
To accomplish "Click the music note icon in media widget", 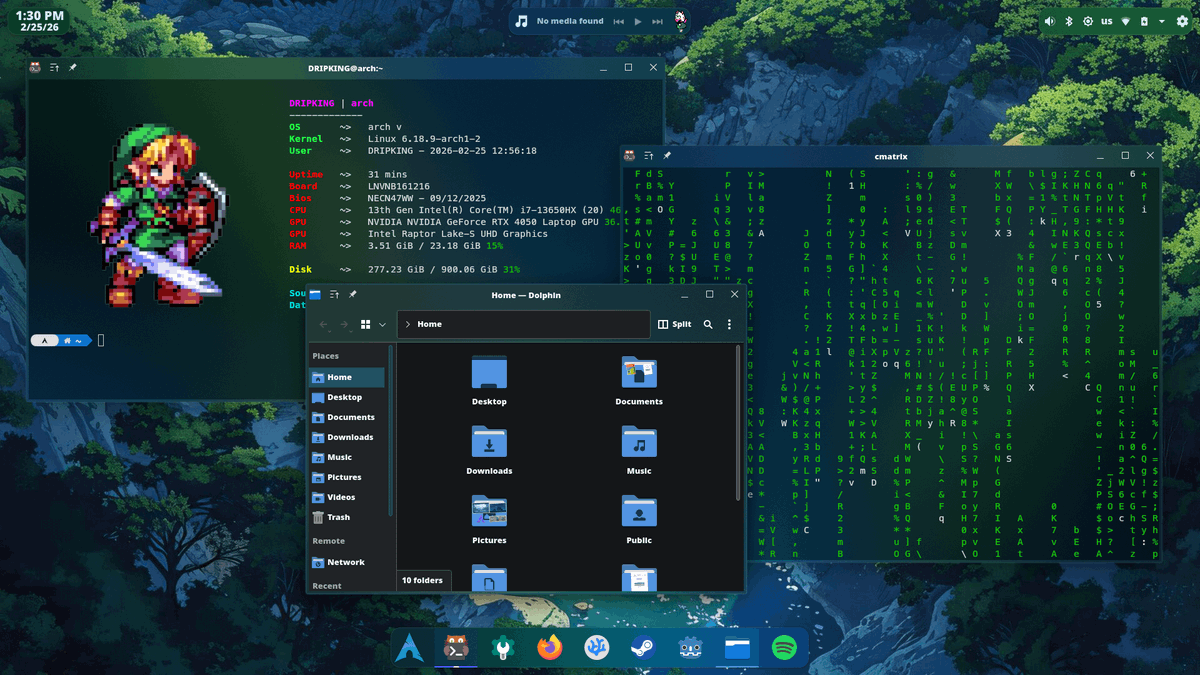I will 521,21.
